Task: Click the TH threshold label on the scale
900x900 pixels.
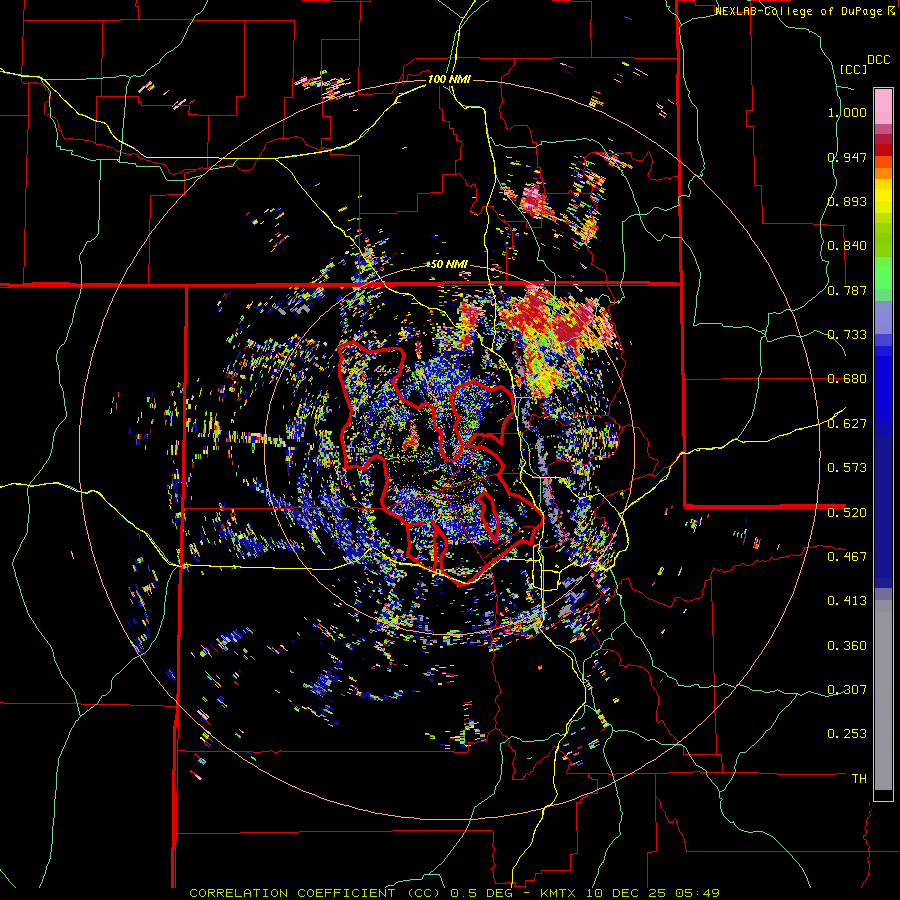Action: [859, 779]
